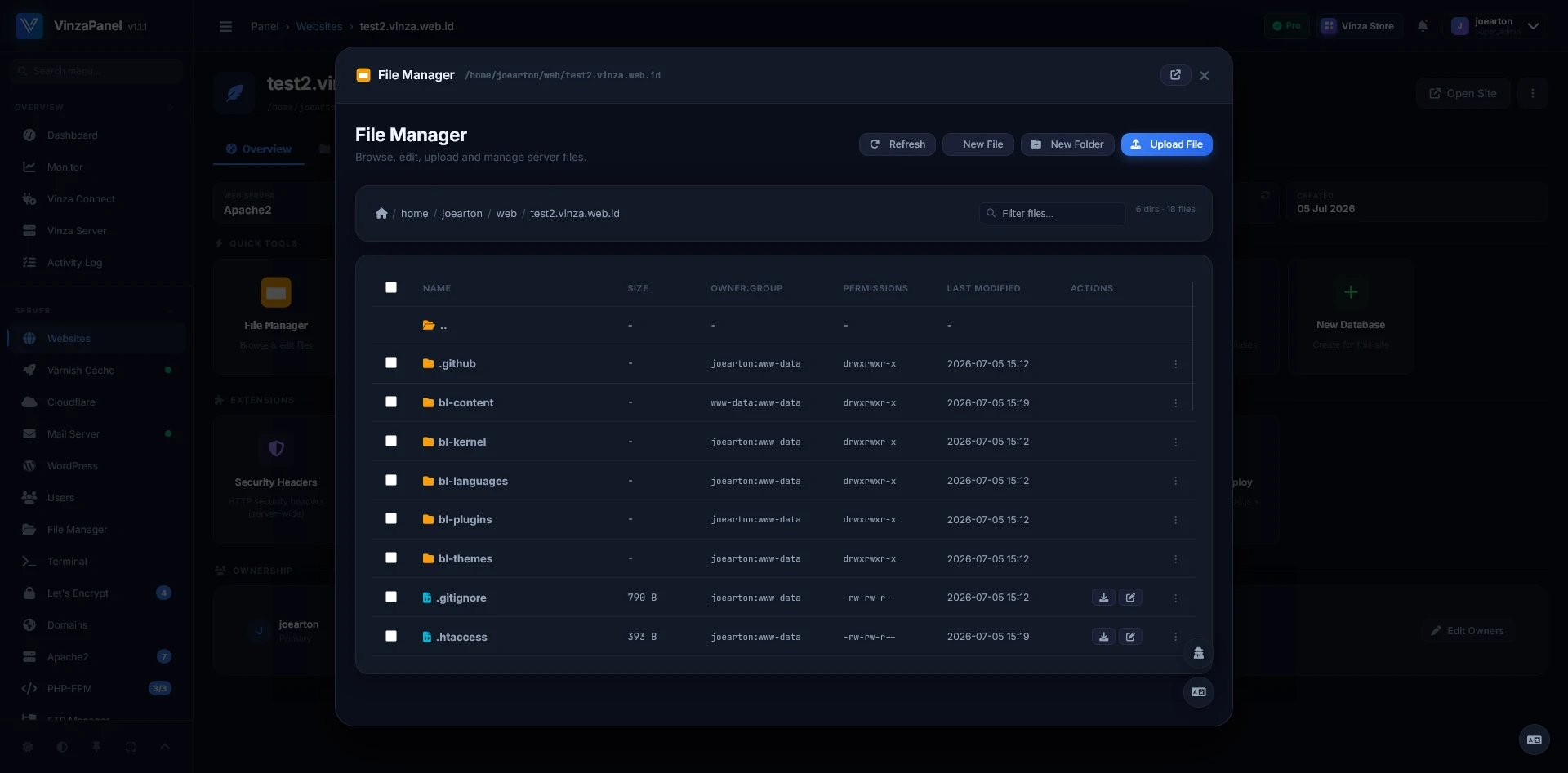Image resolution: width=1568 pixels, height=773 pixels.
Task: Navigate to joearton breadcrumb
Action: (x=462, y=214)
